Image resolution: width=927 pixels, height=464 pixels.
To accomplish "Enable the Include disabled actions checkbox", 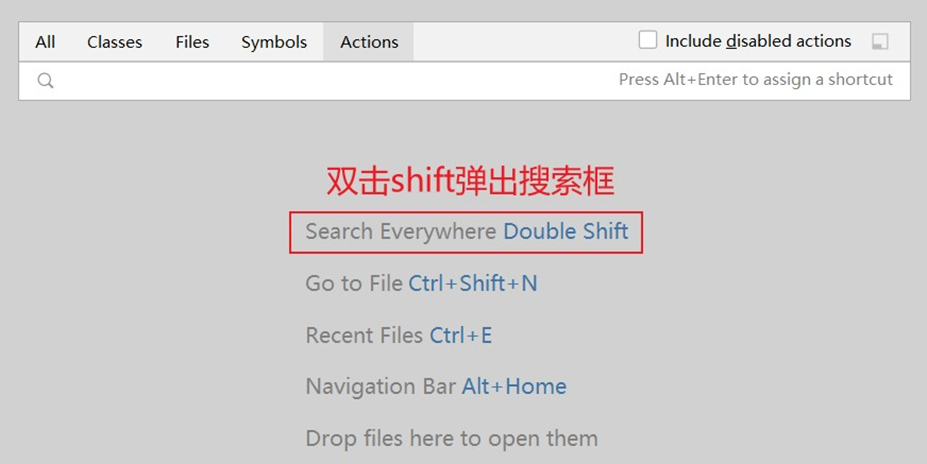I will click(647, 40).
